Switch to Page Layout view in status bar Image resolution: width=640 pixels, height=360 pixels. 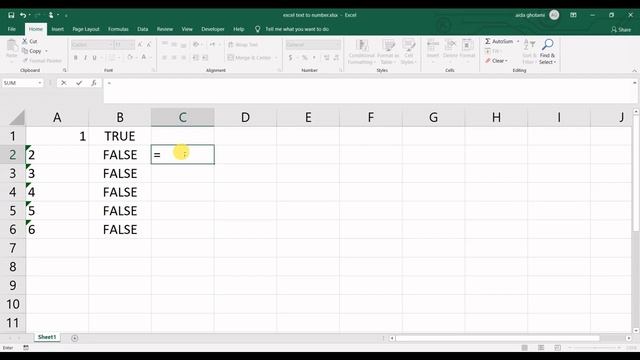tap(541, 347)
